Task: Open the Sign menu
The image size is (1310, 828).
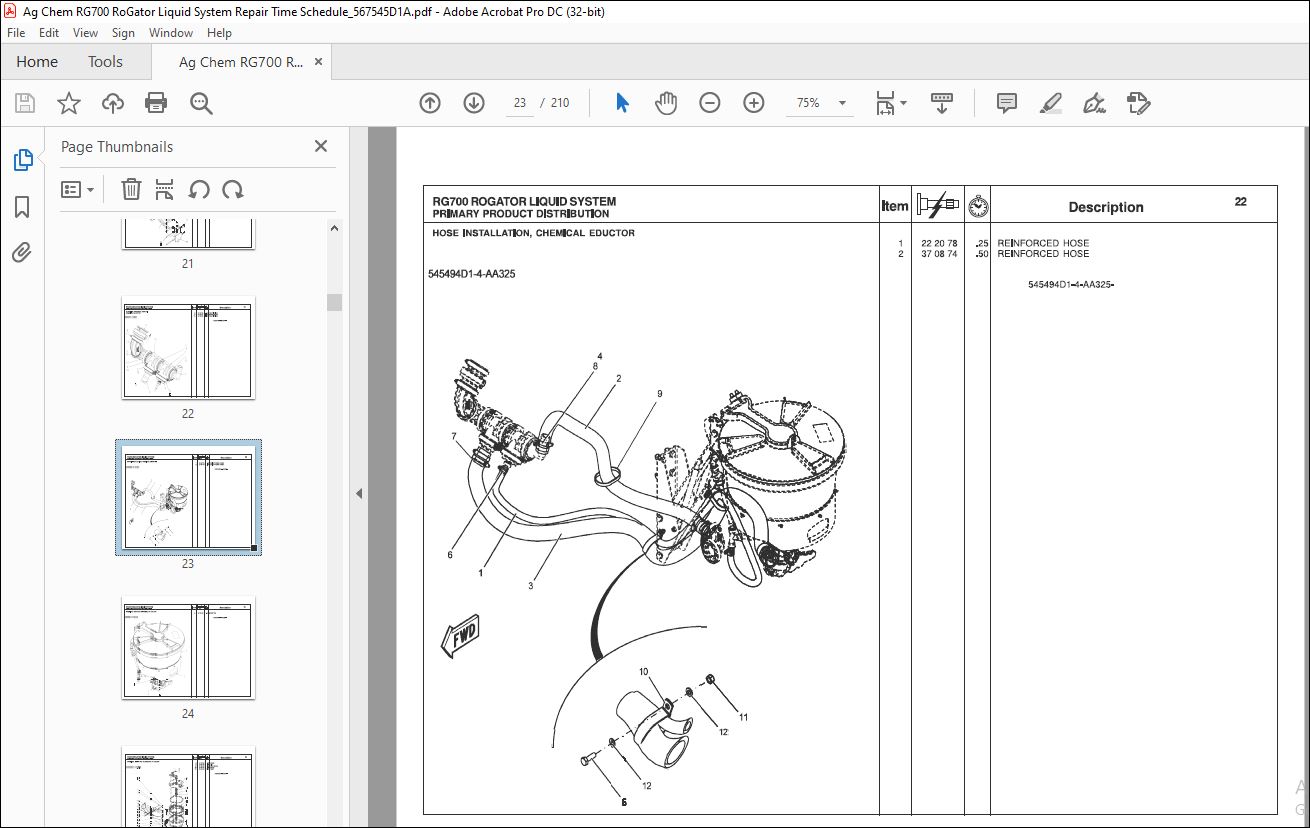Action: coord(123,33)
